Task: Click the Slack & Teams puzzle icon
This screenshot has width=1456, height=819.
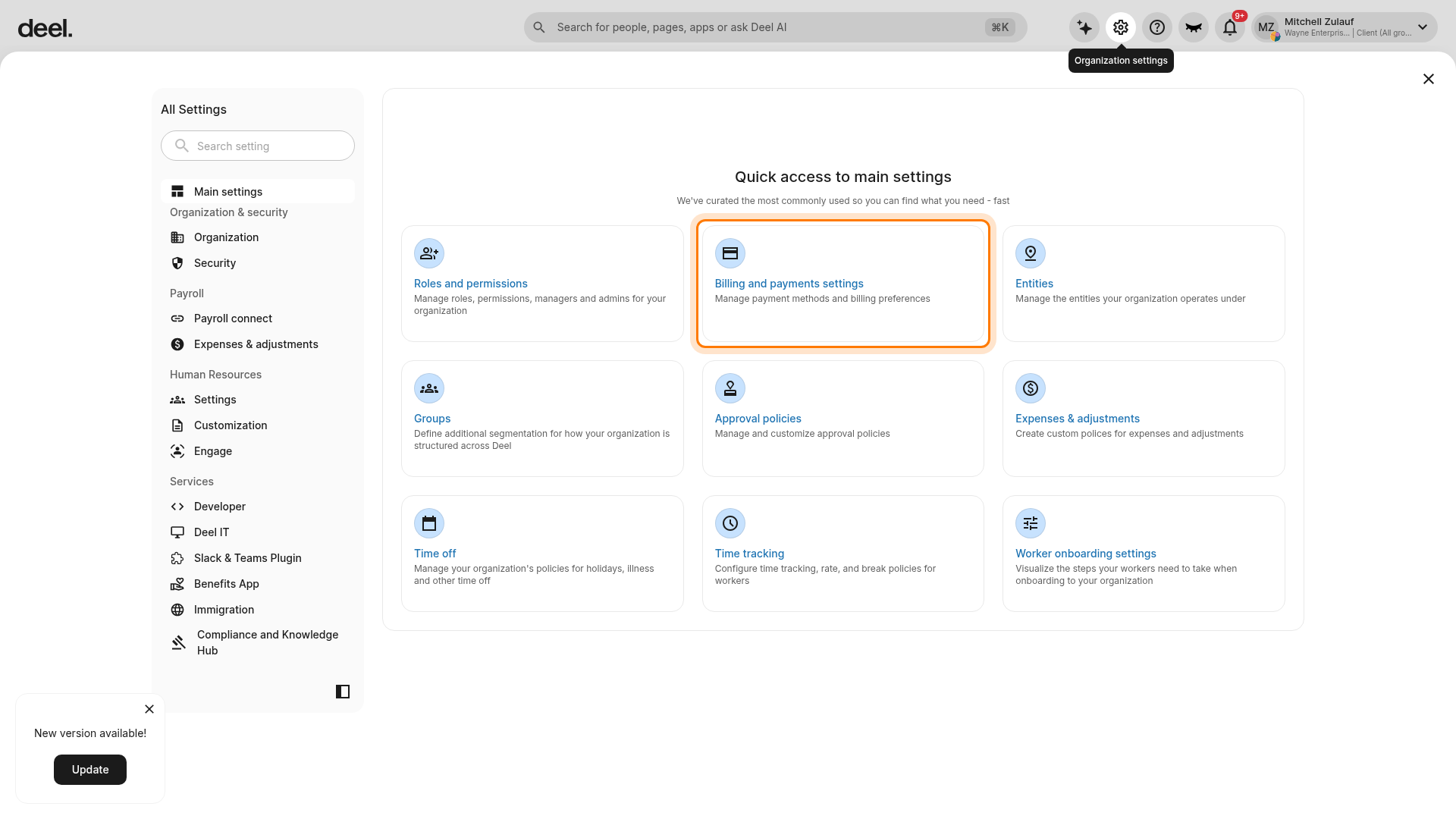Action: pyautogui.click(x=177, y=558)
